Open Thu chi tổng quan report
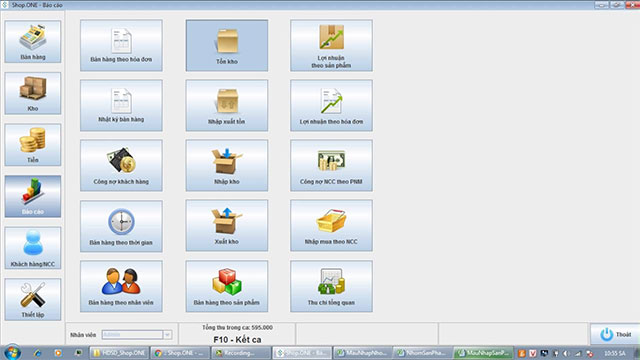The width and height of the screenshot is (640, 360). pyautogui.click(x=331, y=286)
